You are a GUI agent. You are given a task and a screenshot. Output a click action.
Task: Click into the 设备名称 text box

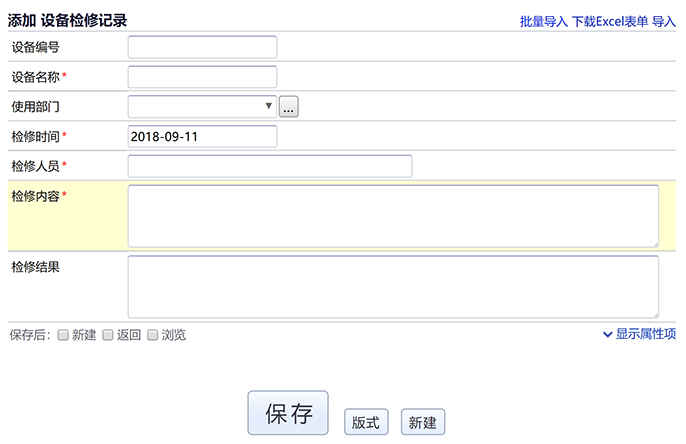(202, 76)
